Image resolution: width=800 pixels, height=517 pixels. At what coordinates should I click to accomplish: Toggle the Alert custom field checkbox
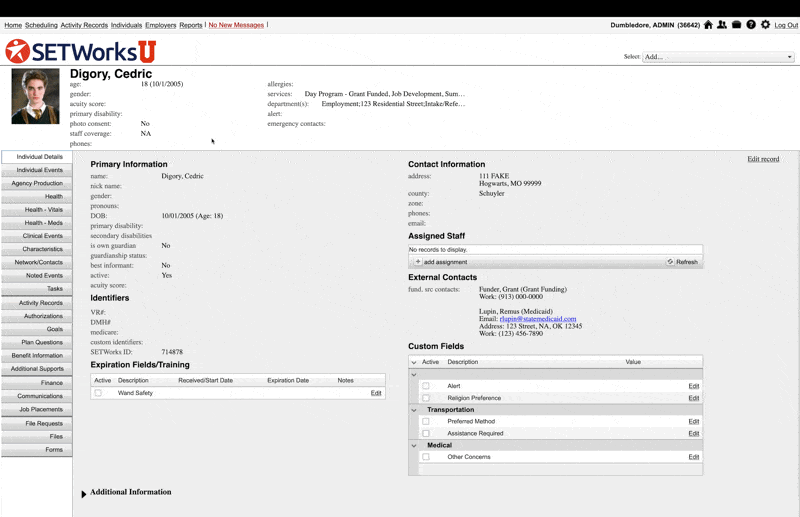[x=426, y=386]
